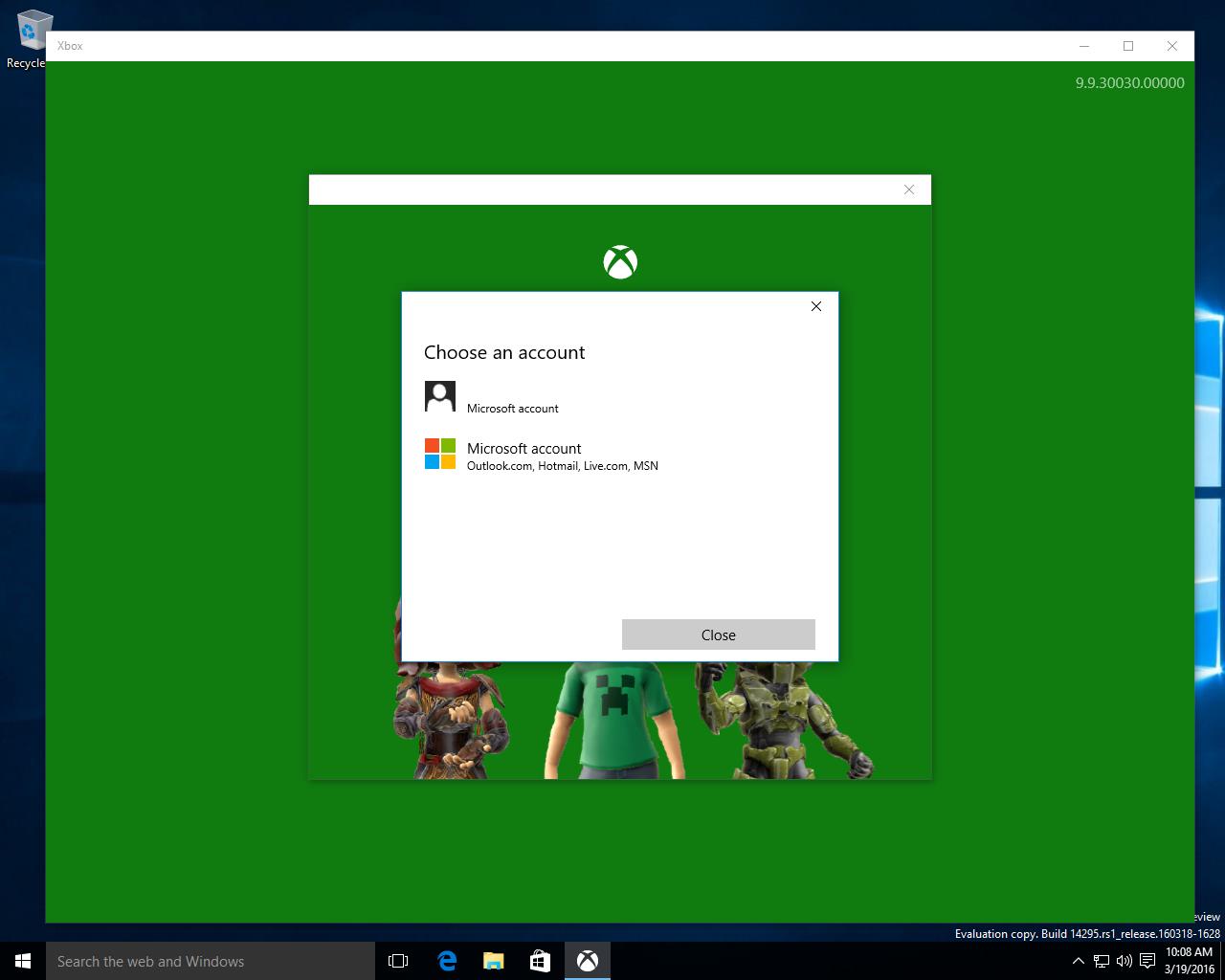
Task: Click the Close button in account dialog
Action: (x=718, y=635)
